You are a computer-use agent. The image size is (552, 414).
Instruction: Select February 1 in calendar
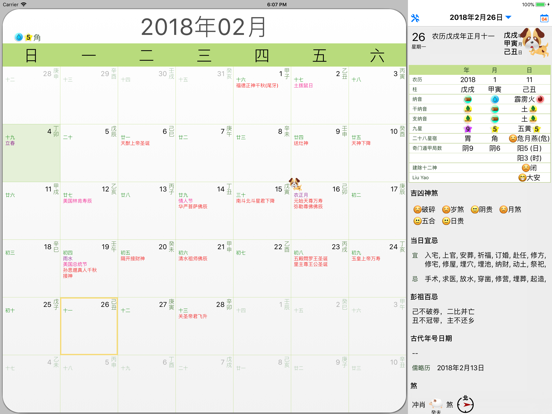(262, 95)
